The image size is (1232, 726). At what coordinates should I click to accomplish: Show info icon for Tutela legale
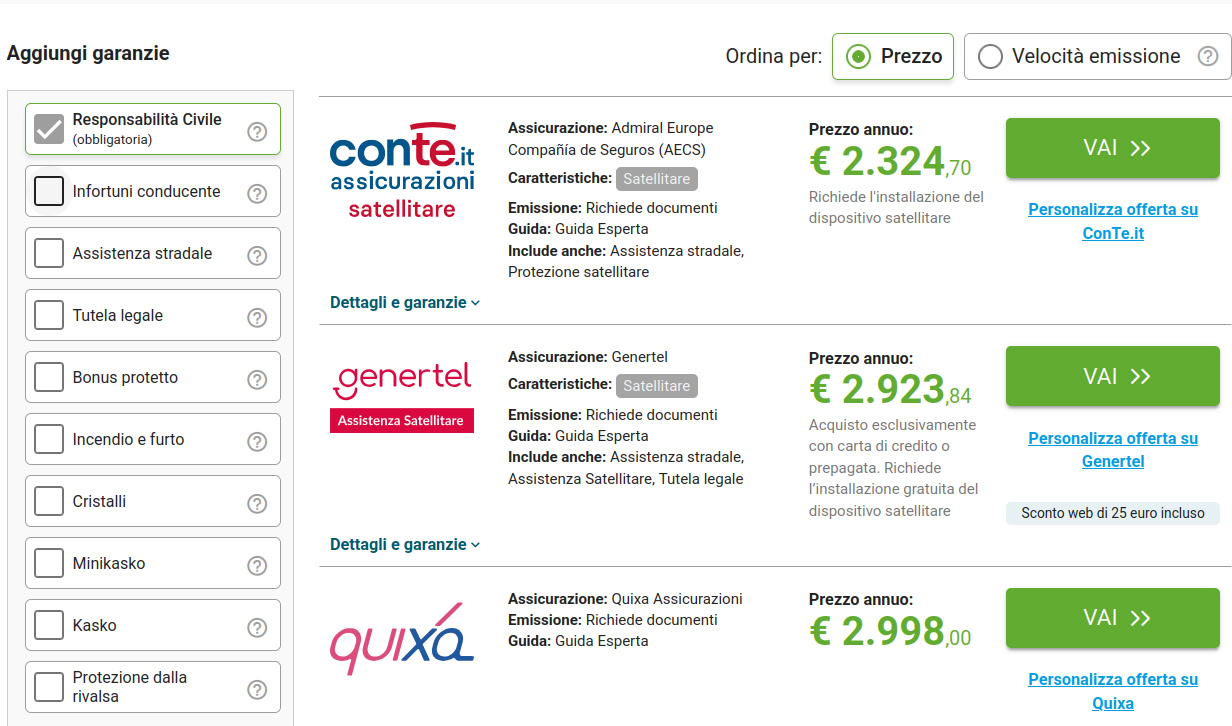pyautogui.click(x=257, y=317)
